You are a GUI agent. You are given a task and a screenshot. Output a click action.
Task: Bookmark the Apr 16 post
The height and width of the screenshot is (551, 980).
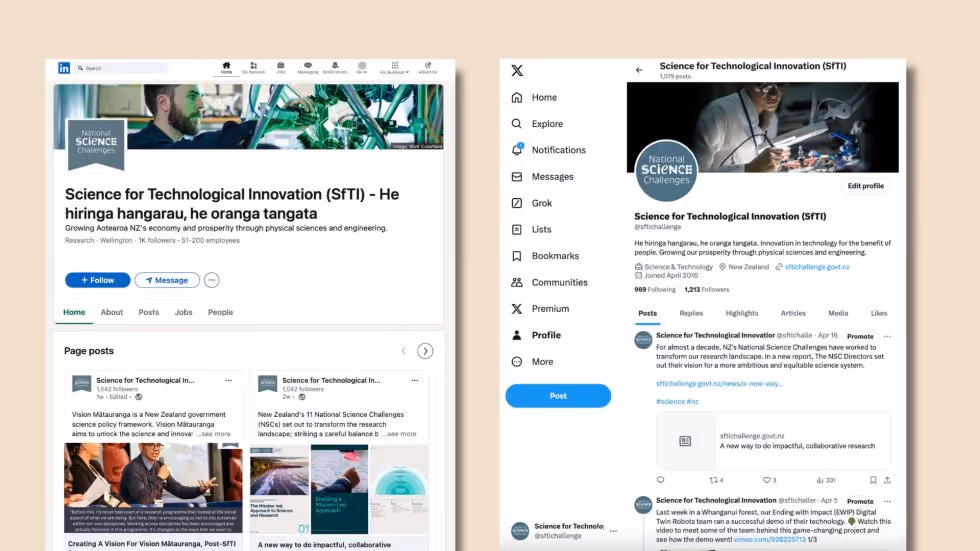tap(873, 480)
